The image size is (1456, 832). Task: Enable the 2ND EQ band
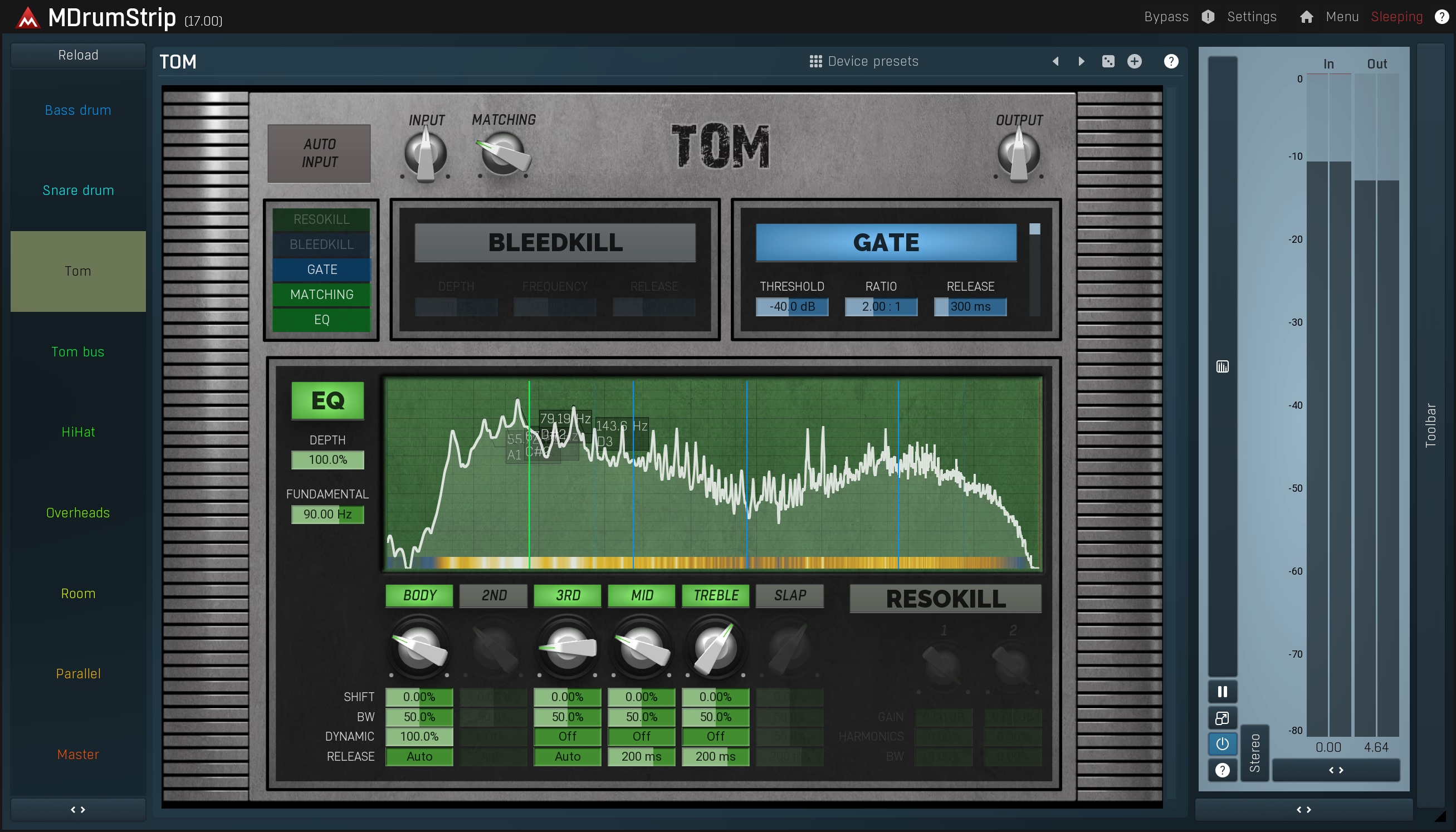point(494,595)
